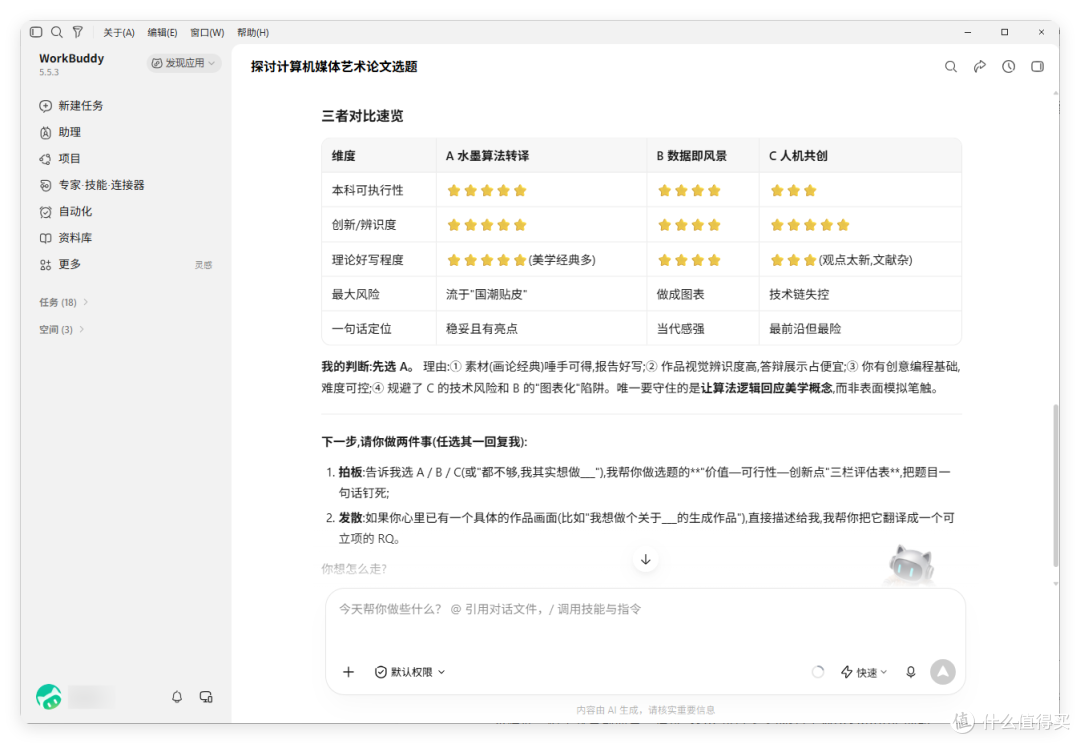This screenshot has height=744, width=1080.
Task: Open the history clock icon
Action: point(1008,67)
